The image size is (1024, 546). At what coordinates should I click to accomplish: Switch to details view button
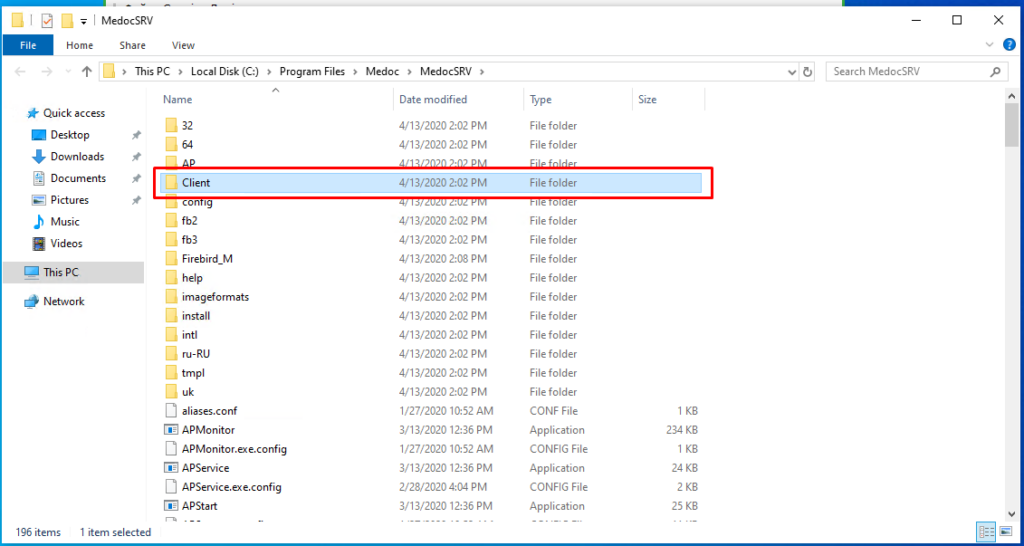(985, 532)
